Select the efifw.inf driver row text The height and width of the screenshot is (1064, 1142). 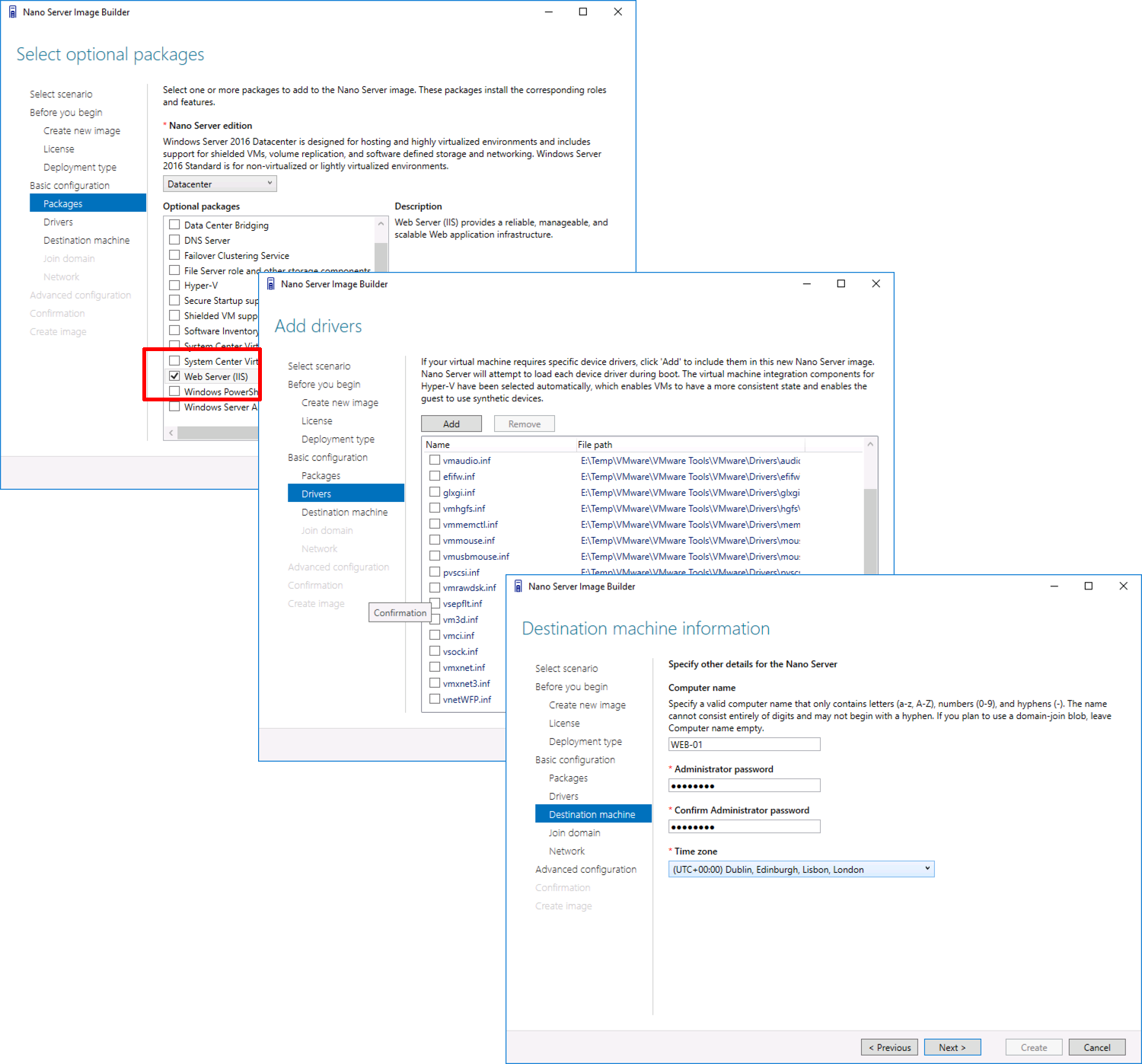tap(459, 476)
